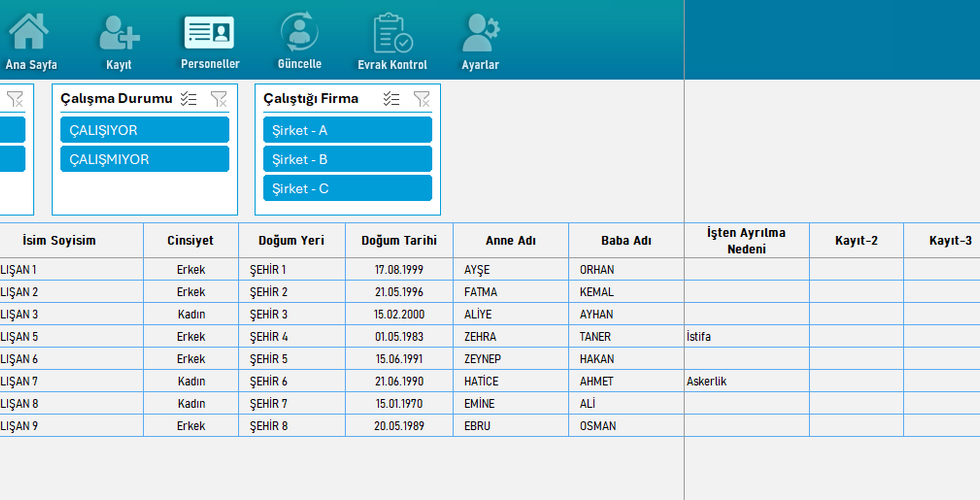The width and height of the screenshot is (980, 500).
Task: Clear filter in Çalışma Durumu slicer
Action: pyautogui.click(x=219, y=99)
